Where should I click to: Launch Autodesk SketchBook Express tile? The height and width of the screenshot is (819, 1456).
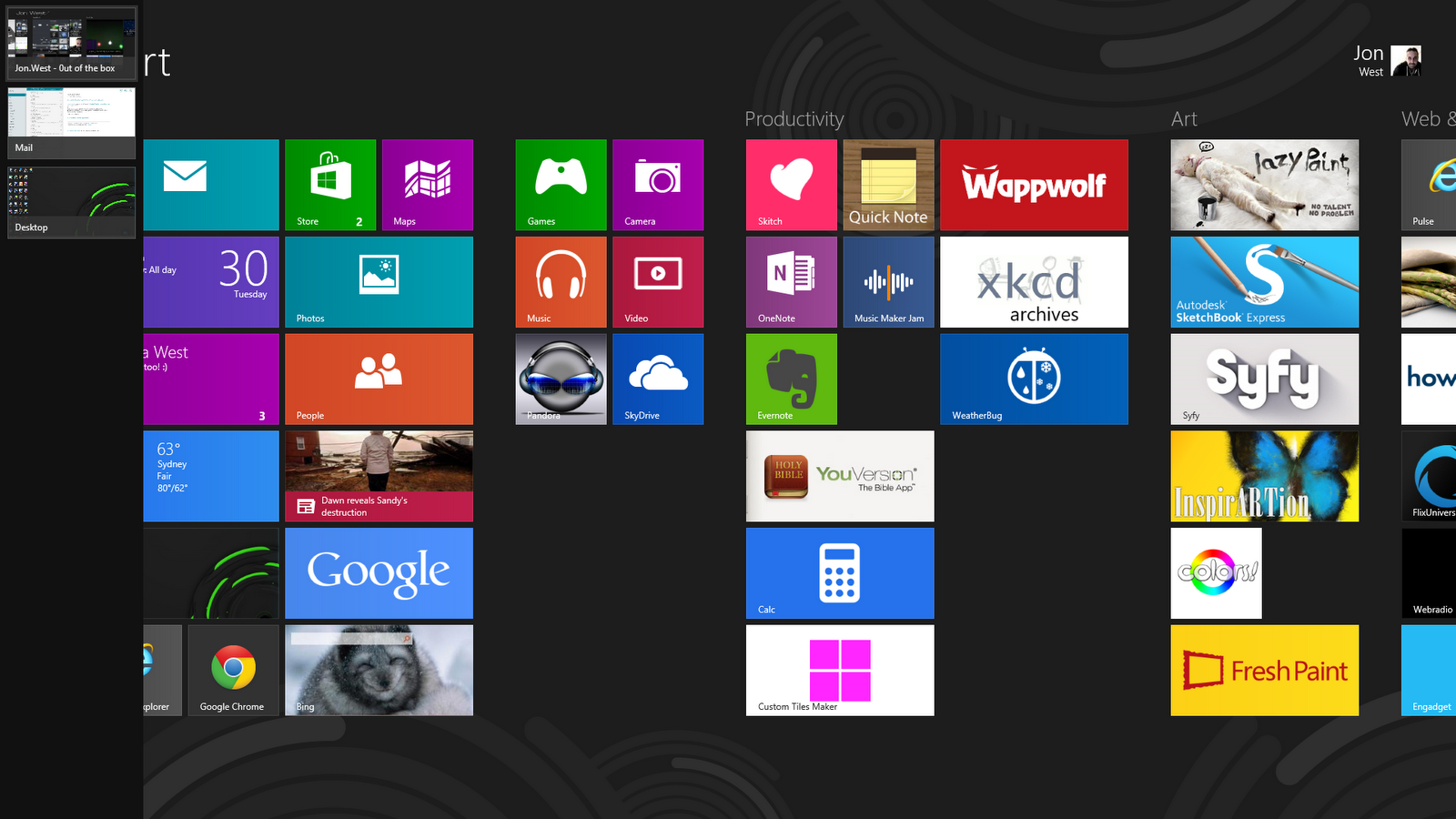tap(1265, 282)
